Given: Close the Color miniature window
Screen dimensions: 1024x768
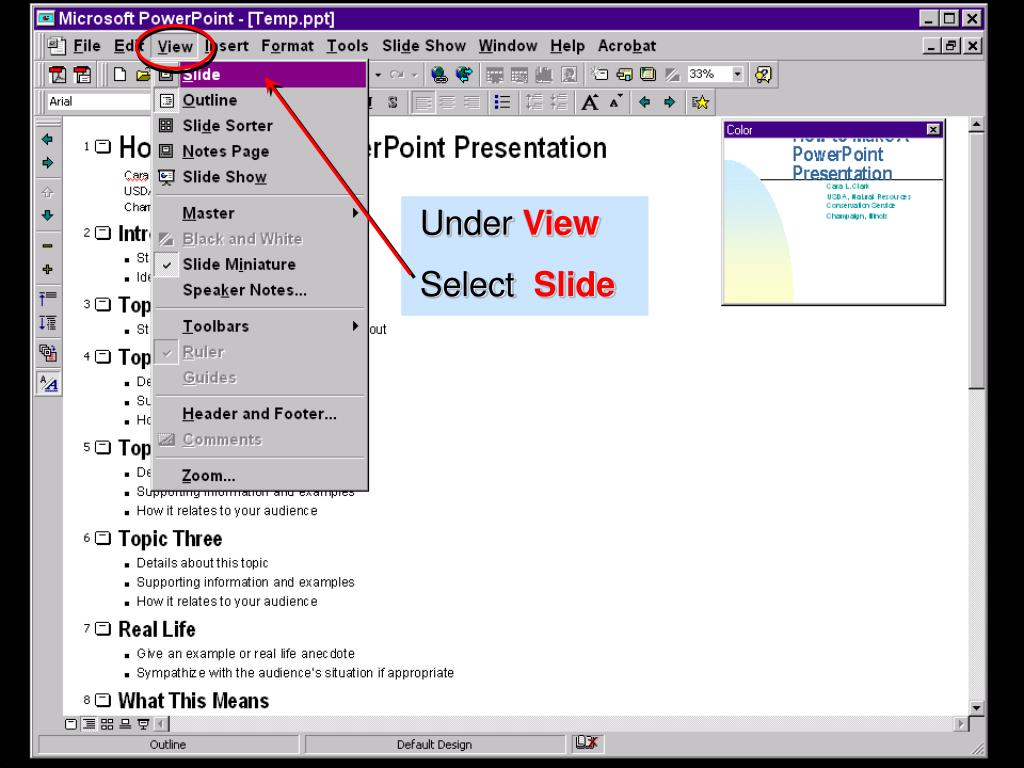Looking at the screenshot, I should click(933, 129).
